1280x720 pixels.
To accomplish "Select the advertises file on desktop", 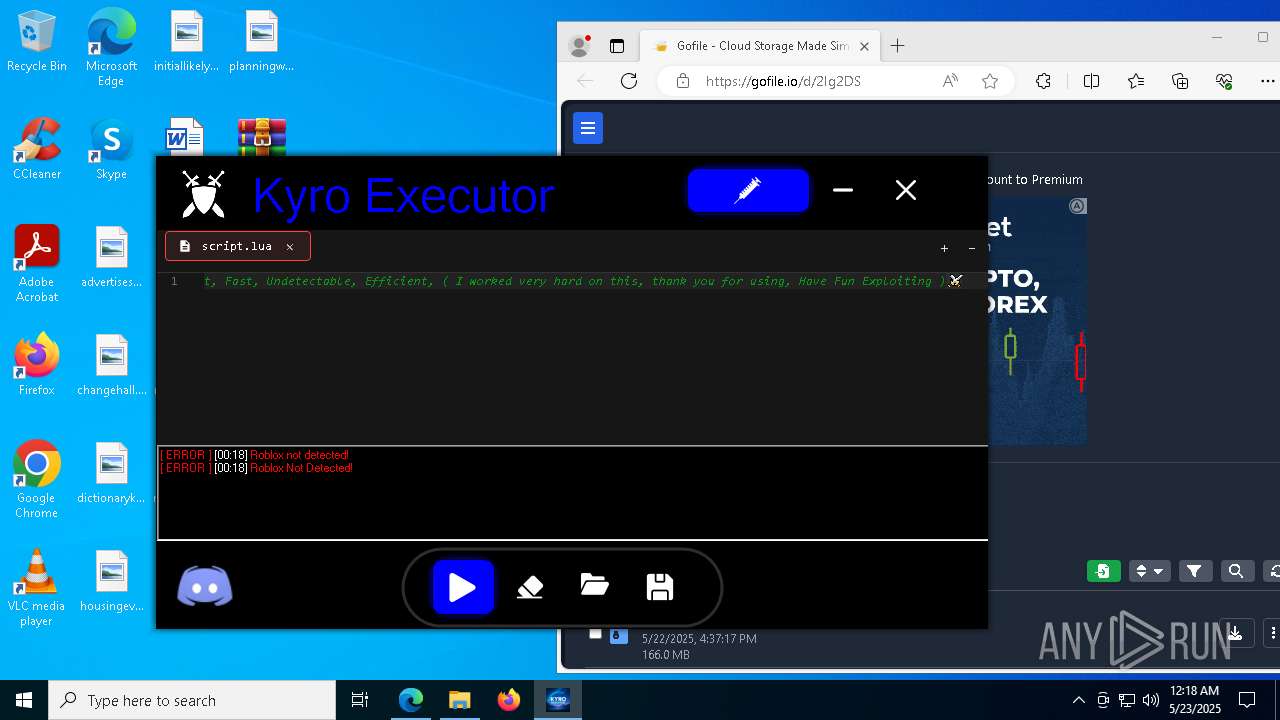I will 111,257.
